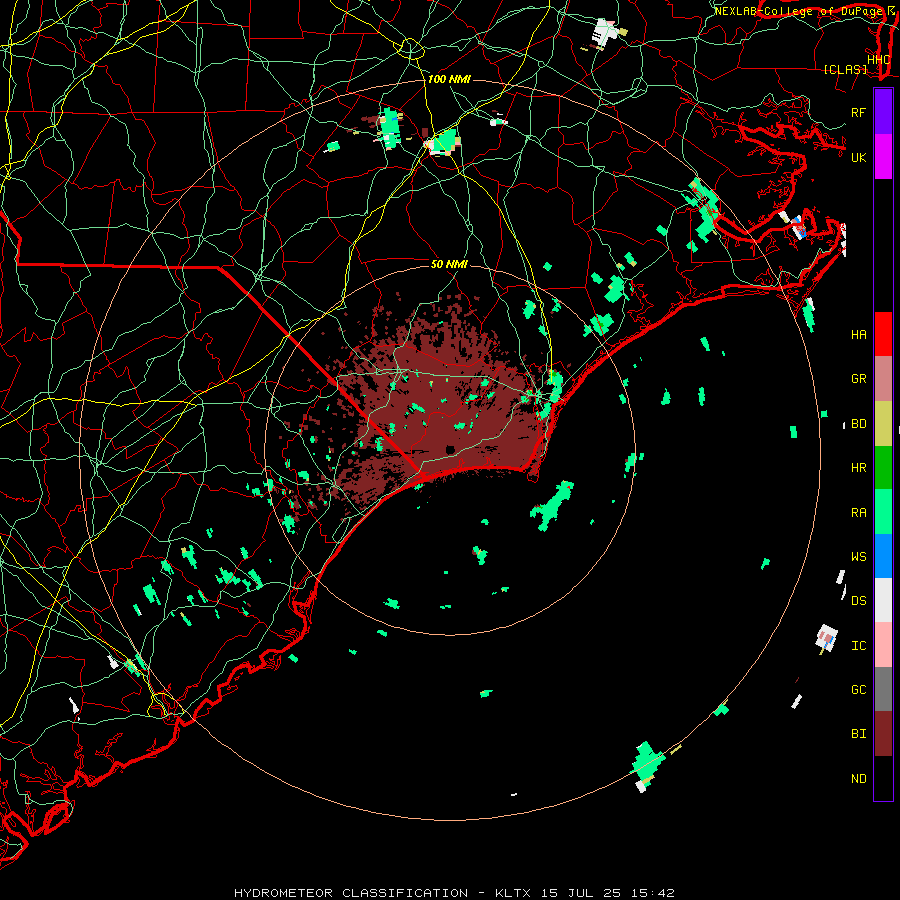Click the WS legend label
The width and height of the screenshot is (900, 900).
[x=858, y=557]
